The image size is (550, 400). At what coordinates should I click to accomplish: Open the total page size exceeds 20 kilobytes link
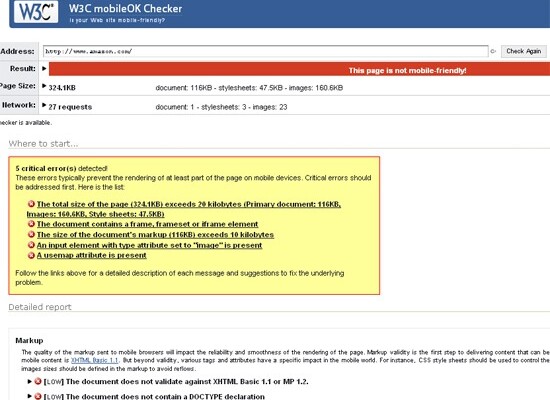184,209
